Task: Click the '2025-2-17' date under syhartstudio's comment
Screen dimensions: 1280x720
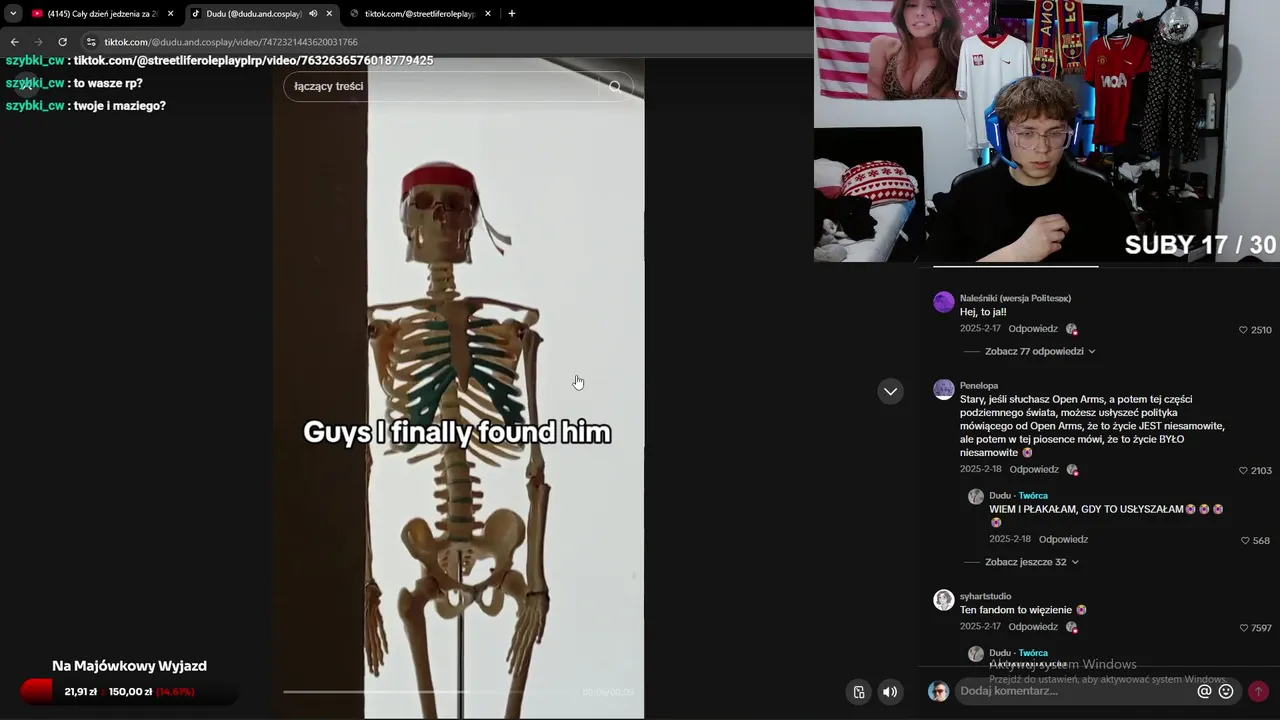Action: (980, 627)
